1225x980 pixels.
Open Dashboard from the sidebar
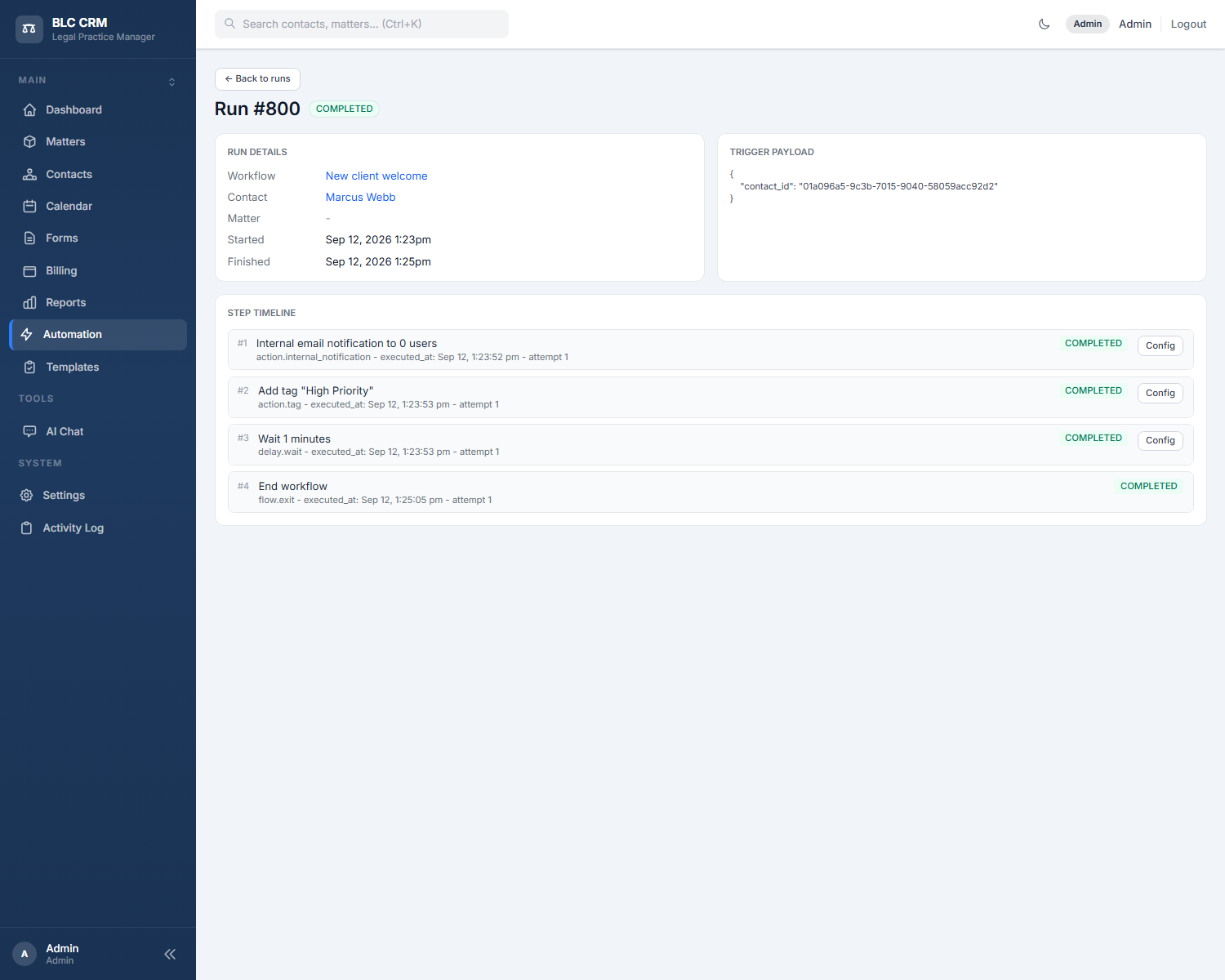98,109
